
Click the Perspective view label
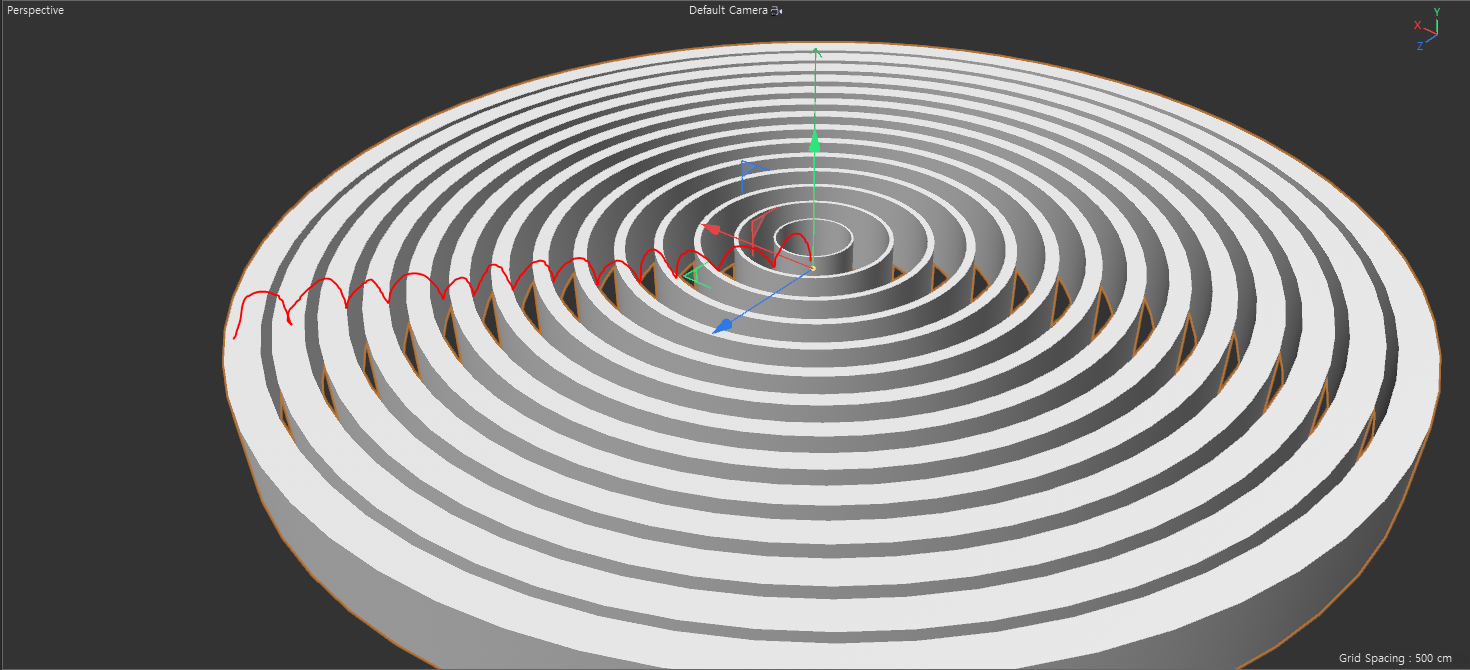[x=36, y=10]
